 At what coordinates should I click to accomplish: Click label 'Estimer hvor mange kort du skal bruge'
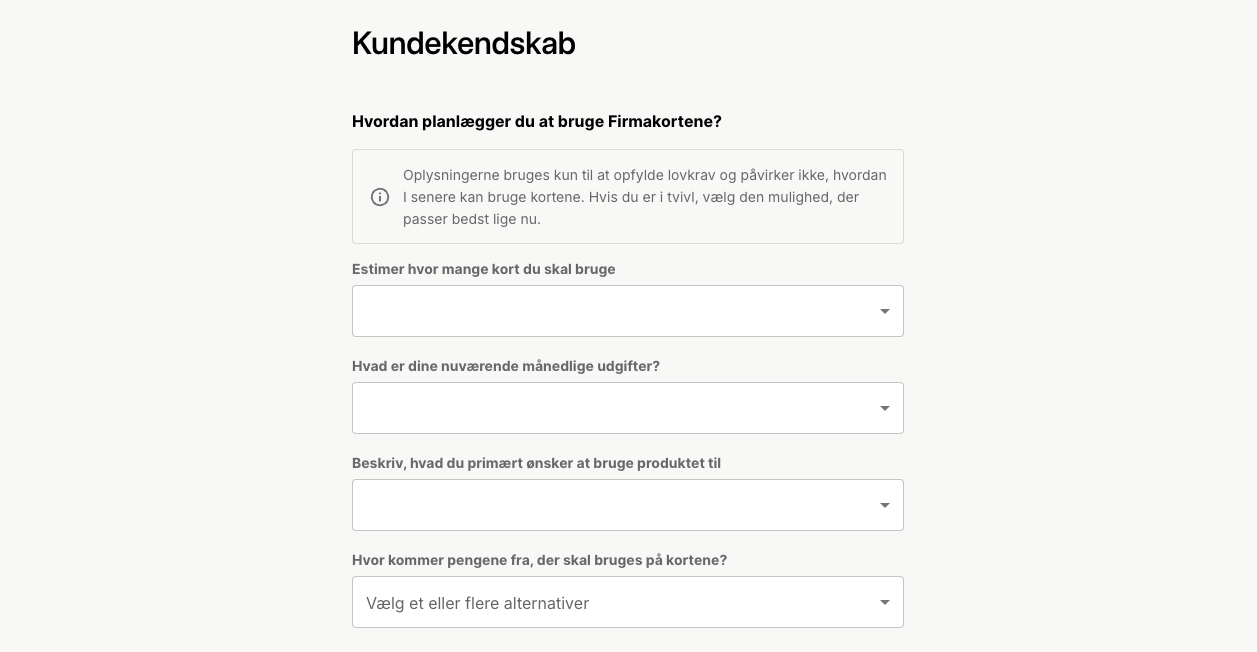point(483,269)
